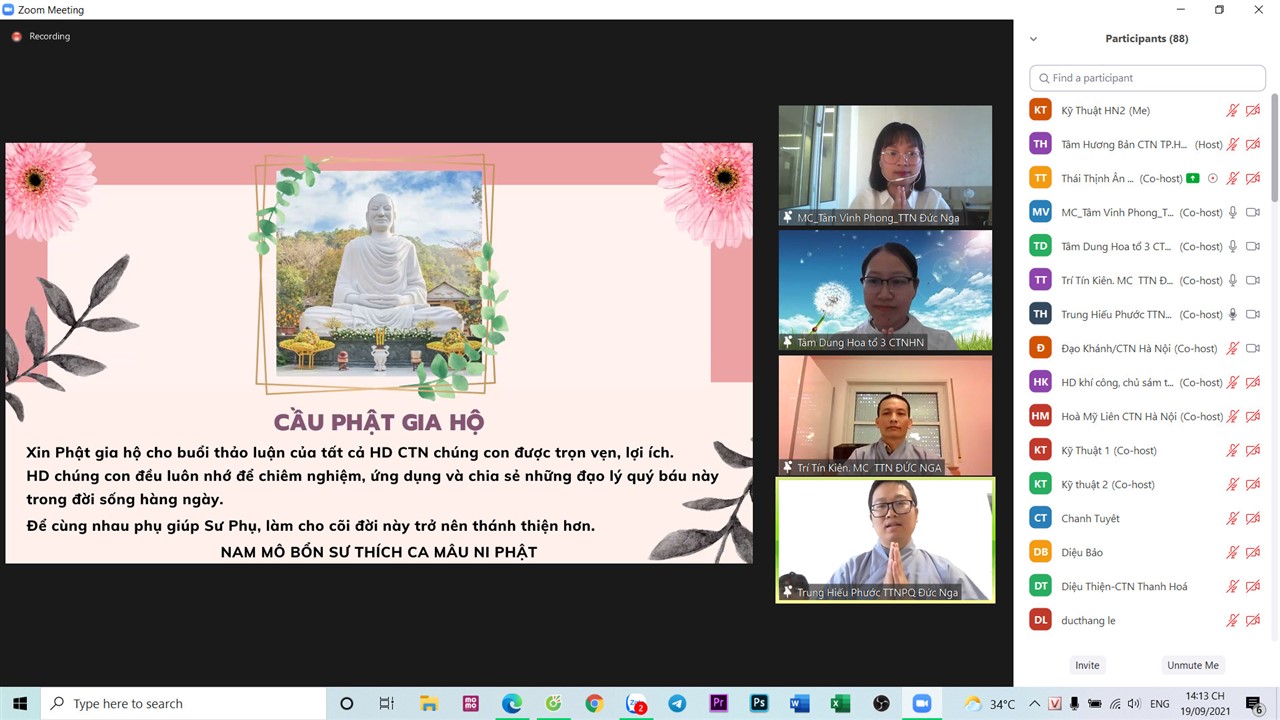Click muted mic icon for Tâm Hương Bản host
The height and width of the screenshot is (720, 1280).
tap(1233, 145)
